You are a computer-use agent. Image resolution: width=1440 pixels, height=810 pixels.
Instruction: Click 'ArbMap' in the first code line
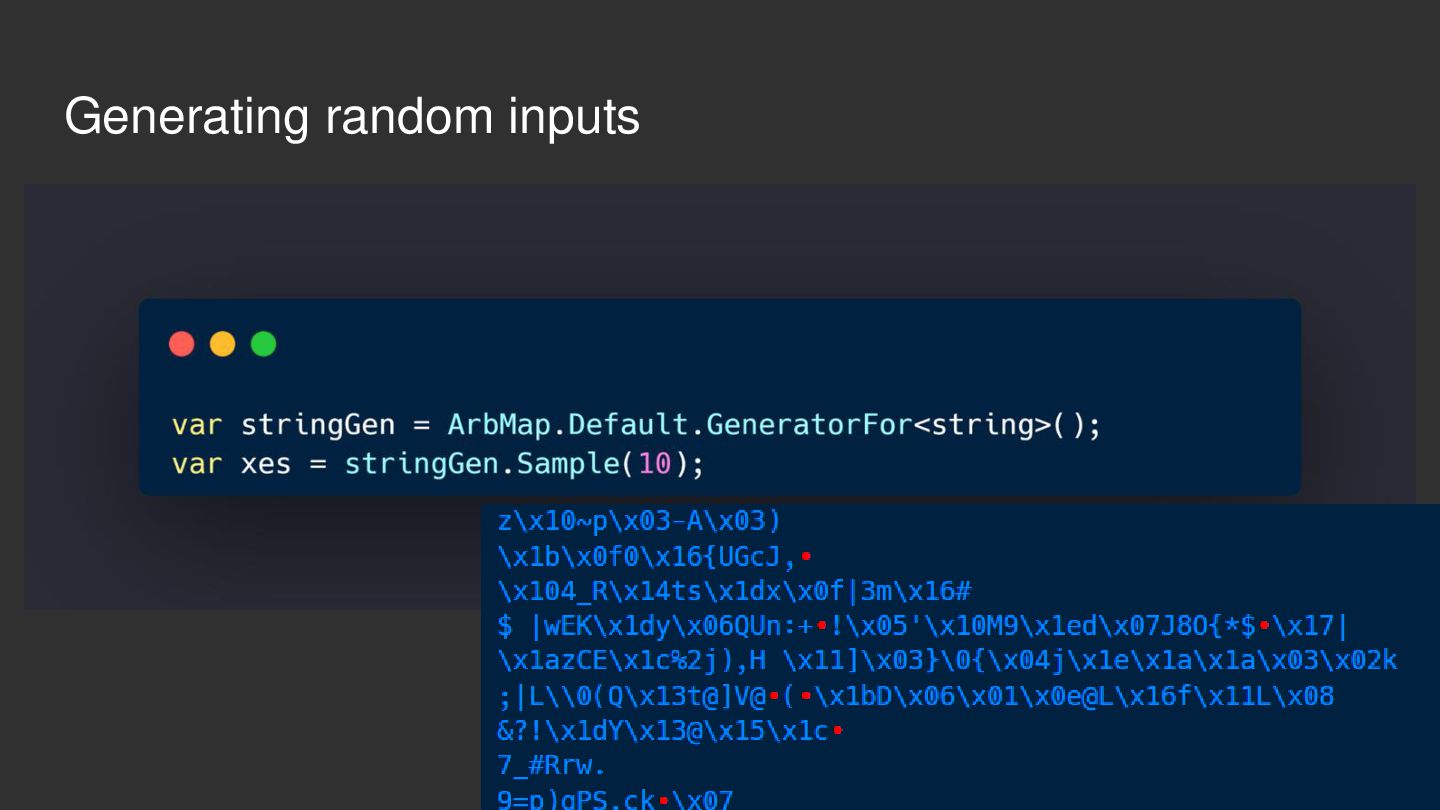pos(499,425)
